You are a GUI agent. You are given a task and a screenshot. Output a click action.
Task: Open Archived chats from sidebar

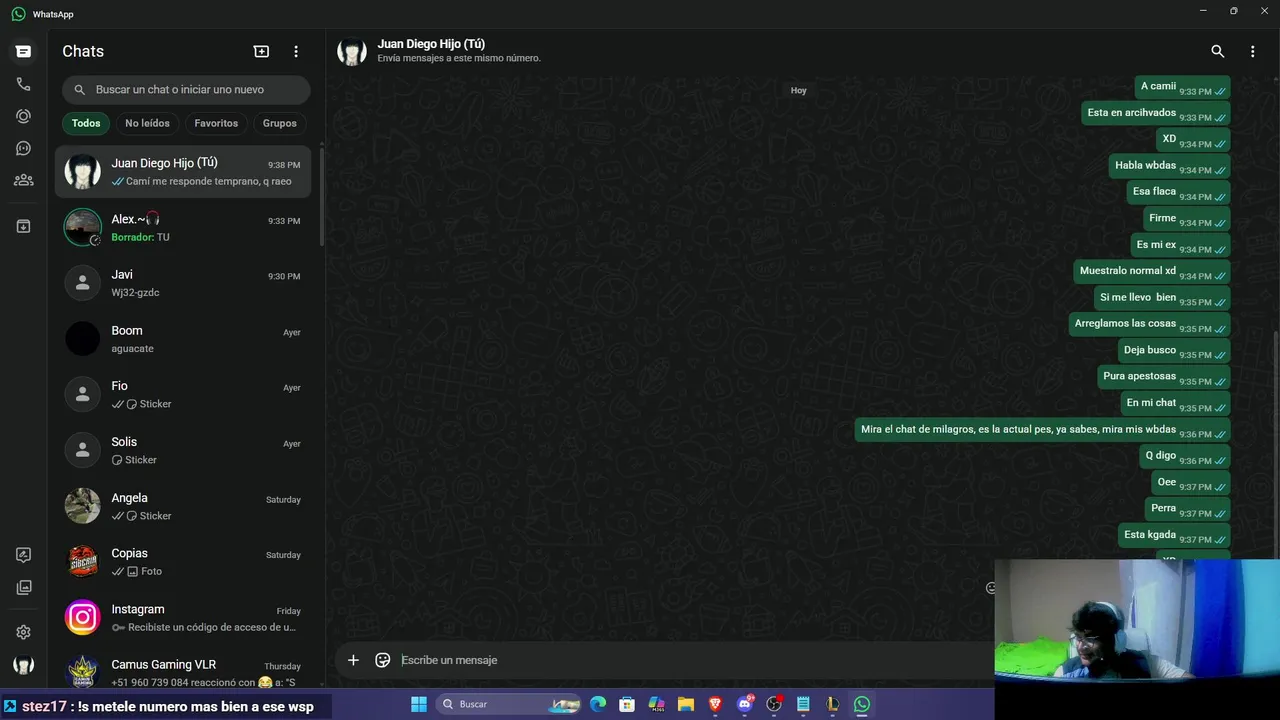click(23, 226)
